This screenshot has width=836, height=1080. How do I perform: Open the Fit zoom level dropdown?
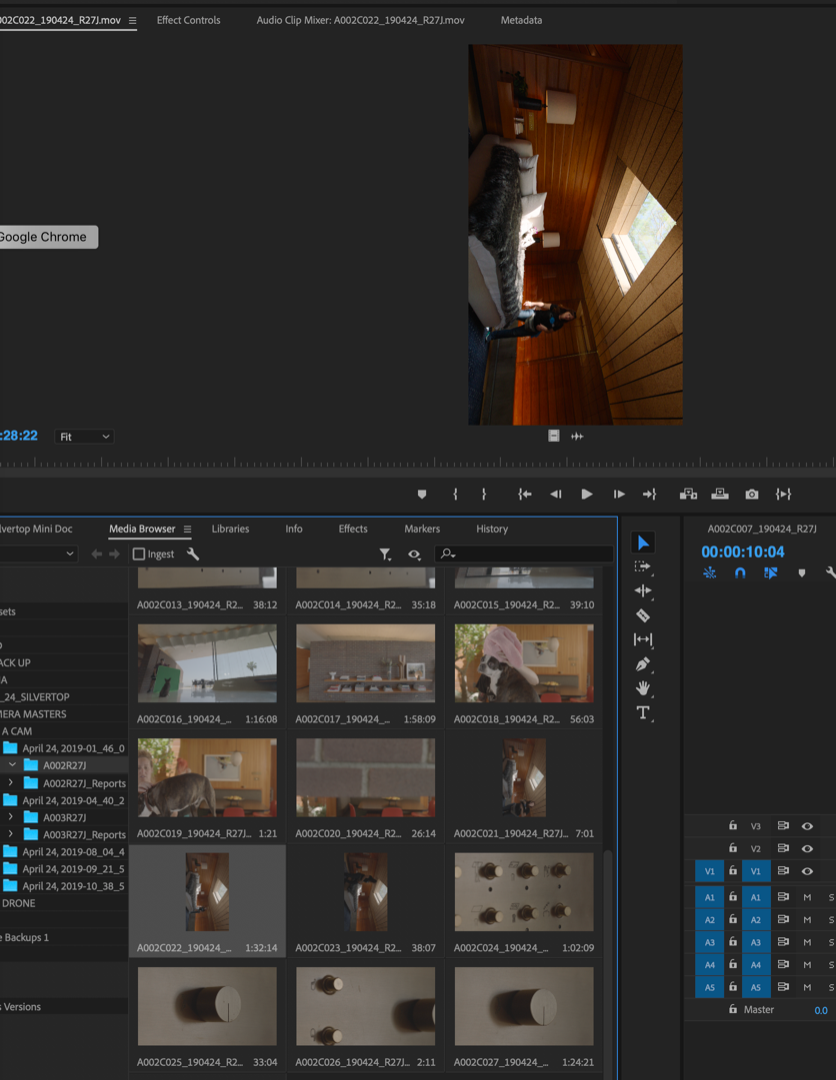pos(85,437)
